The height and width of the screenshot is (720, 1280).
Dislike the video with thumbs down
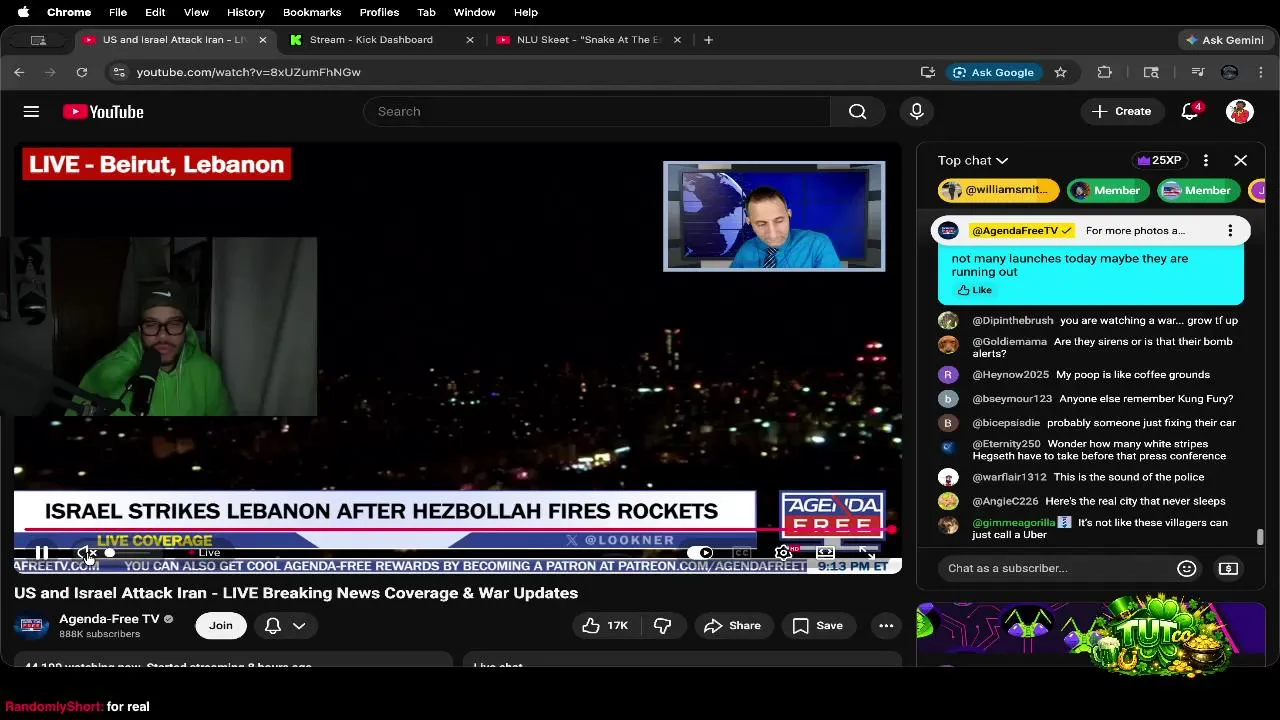(x=662, y=626)
